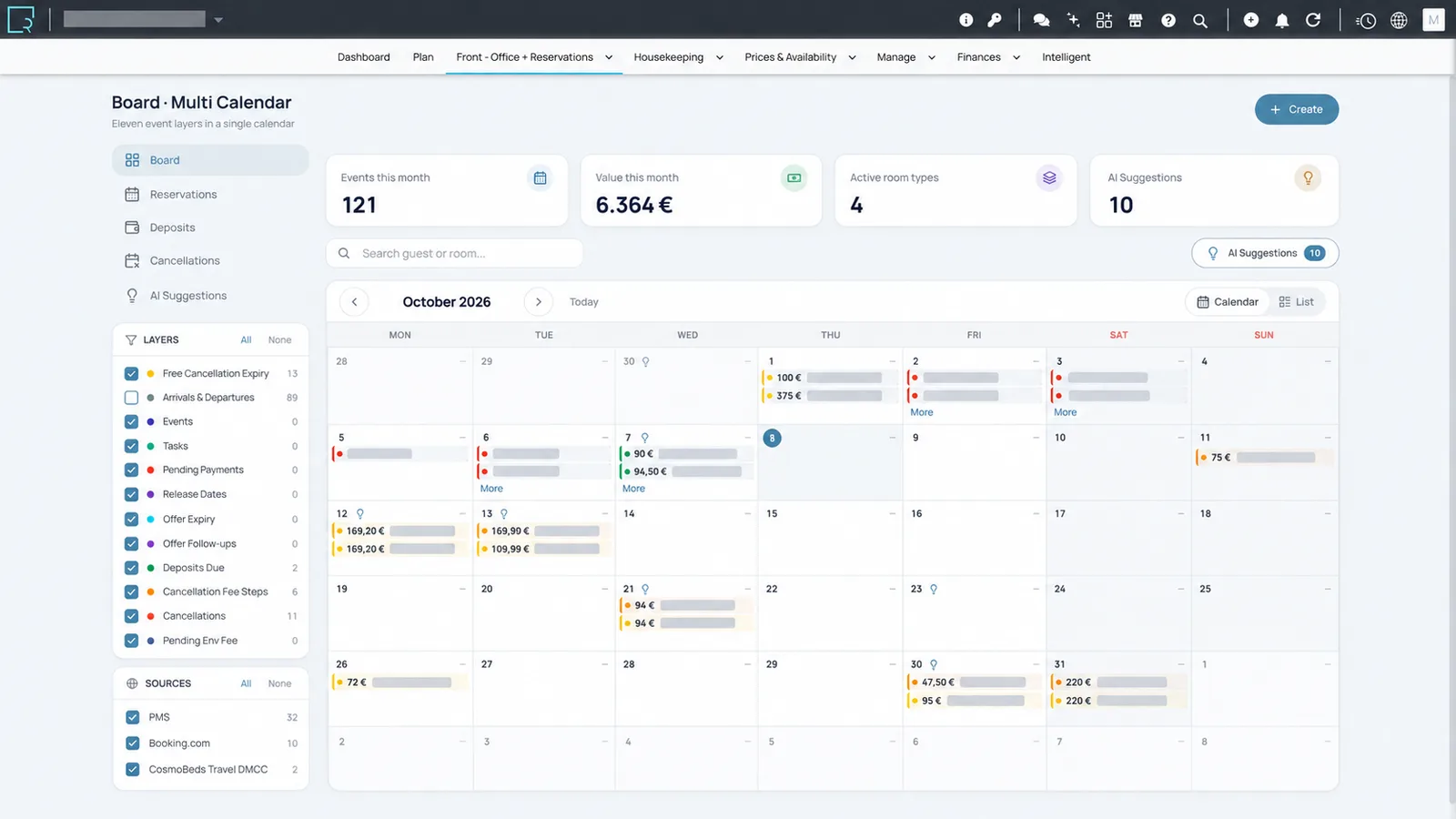The height and width of the screenshot is (819, 1456).
Task: Click the refresh icon in top bar
Action: coord(1313,20)
